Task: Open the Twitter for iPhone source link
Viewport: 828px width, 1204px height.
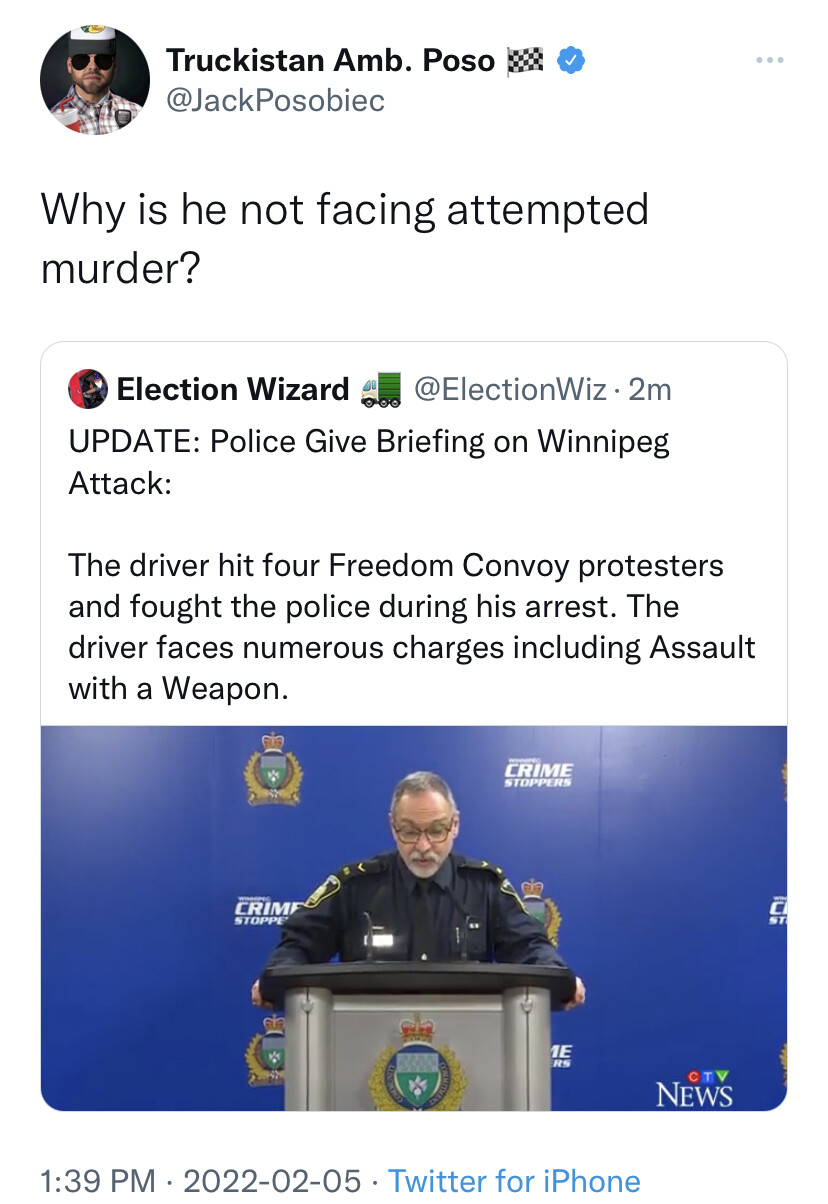Action: (514, 1180)
